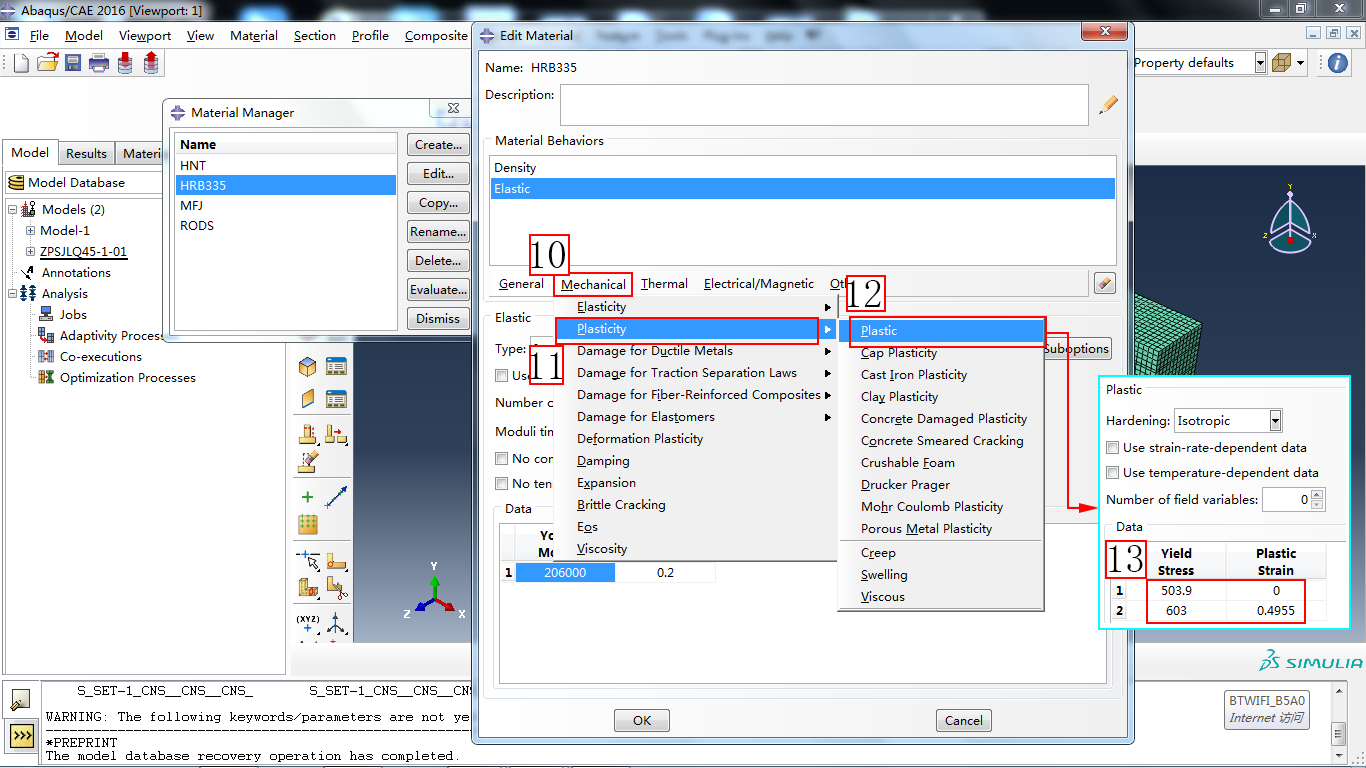Viewport: 1366px width, 768px height.
Task: Open the render style dropdown arrow
Action: [x=1300, y=63]
